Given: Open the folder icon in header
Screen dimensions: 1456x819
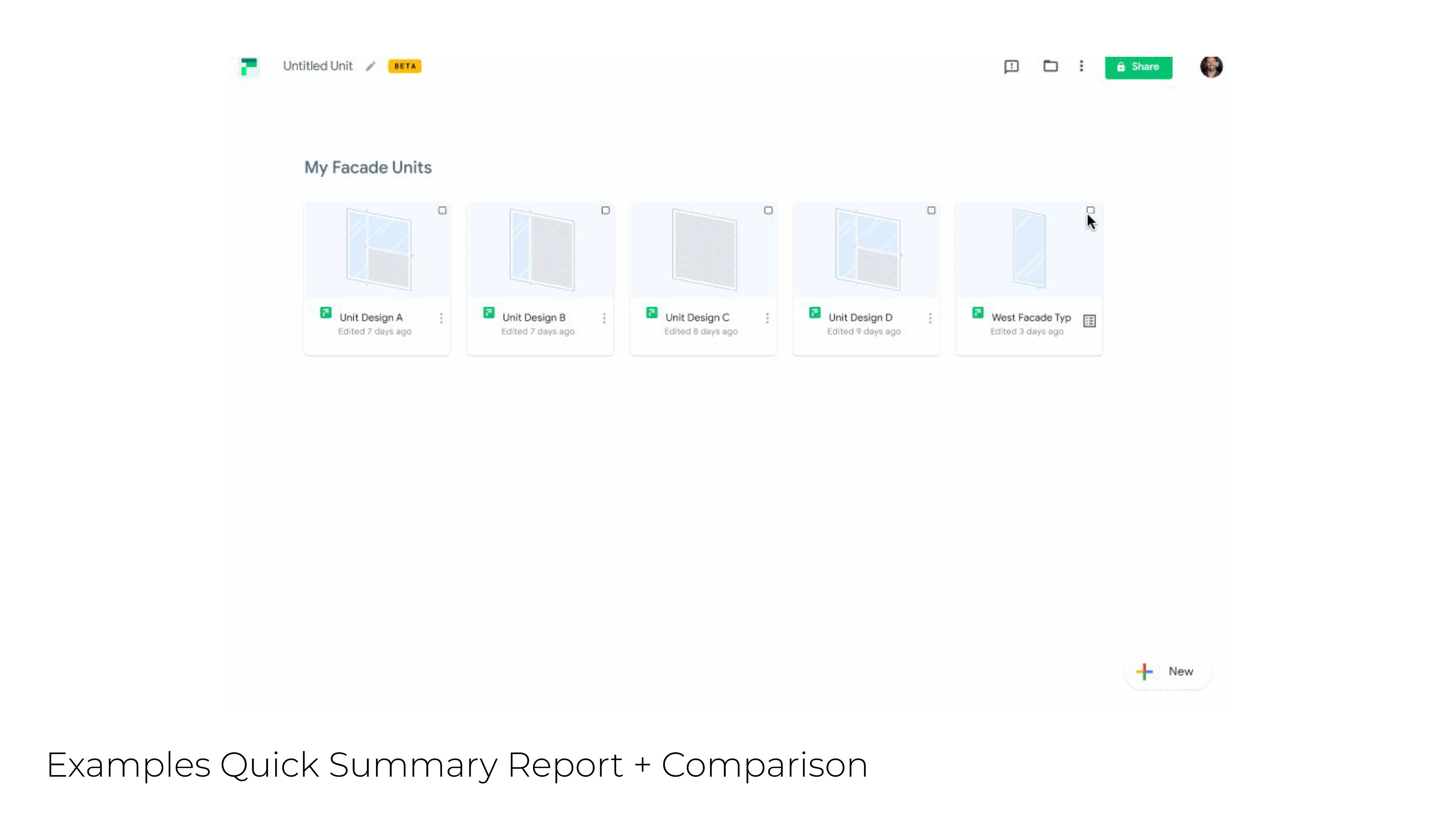Looking at the screenshot, I should pyautogui.click(x=1050, y=66).
